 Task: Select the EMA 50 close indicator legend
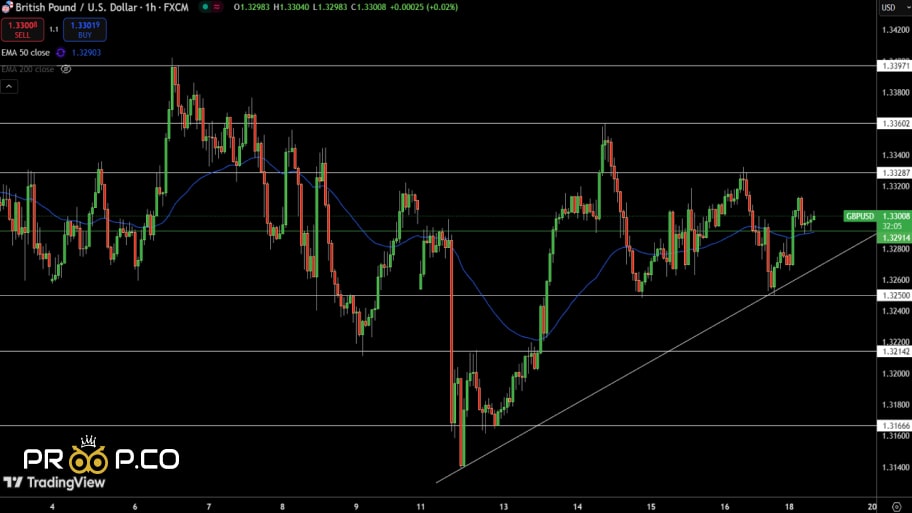26,52
